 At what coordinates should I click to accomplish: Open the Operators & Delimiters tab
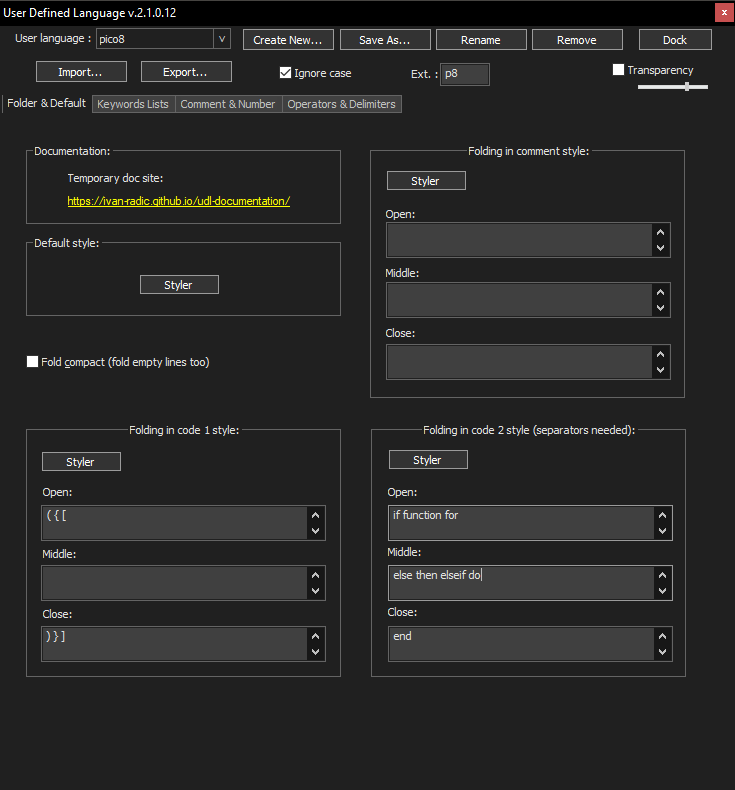(342, 104)
